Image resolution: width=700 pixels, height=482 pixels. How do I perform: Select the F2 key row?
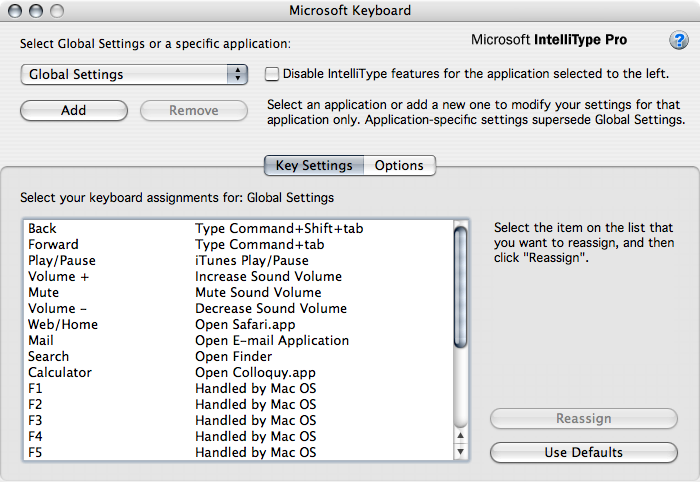click(x=239, y=405)
